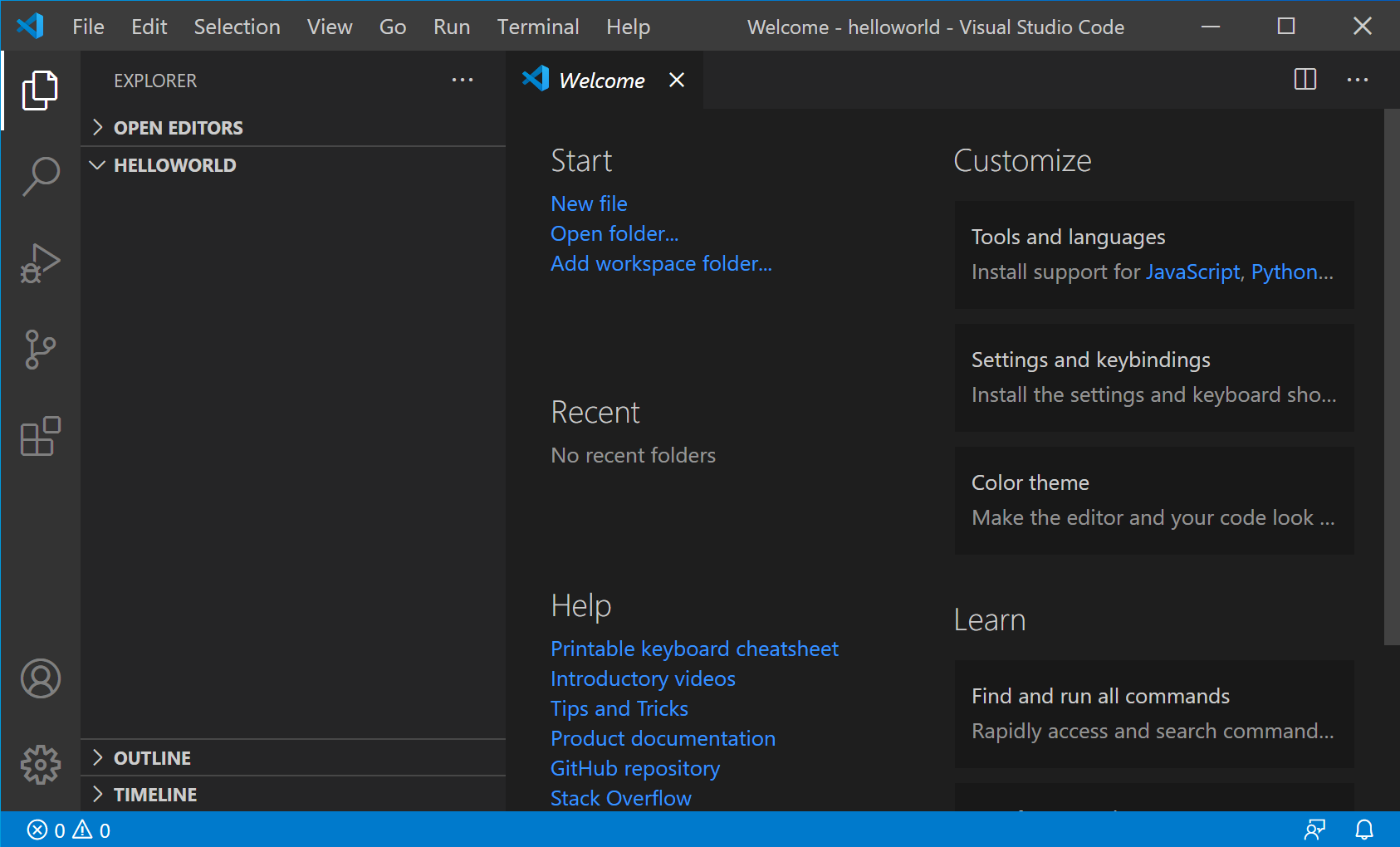Screen dimensions: 1400x847
Task: Click the New file link
Action: (x=589, y=203)
